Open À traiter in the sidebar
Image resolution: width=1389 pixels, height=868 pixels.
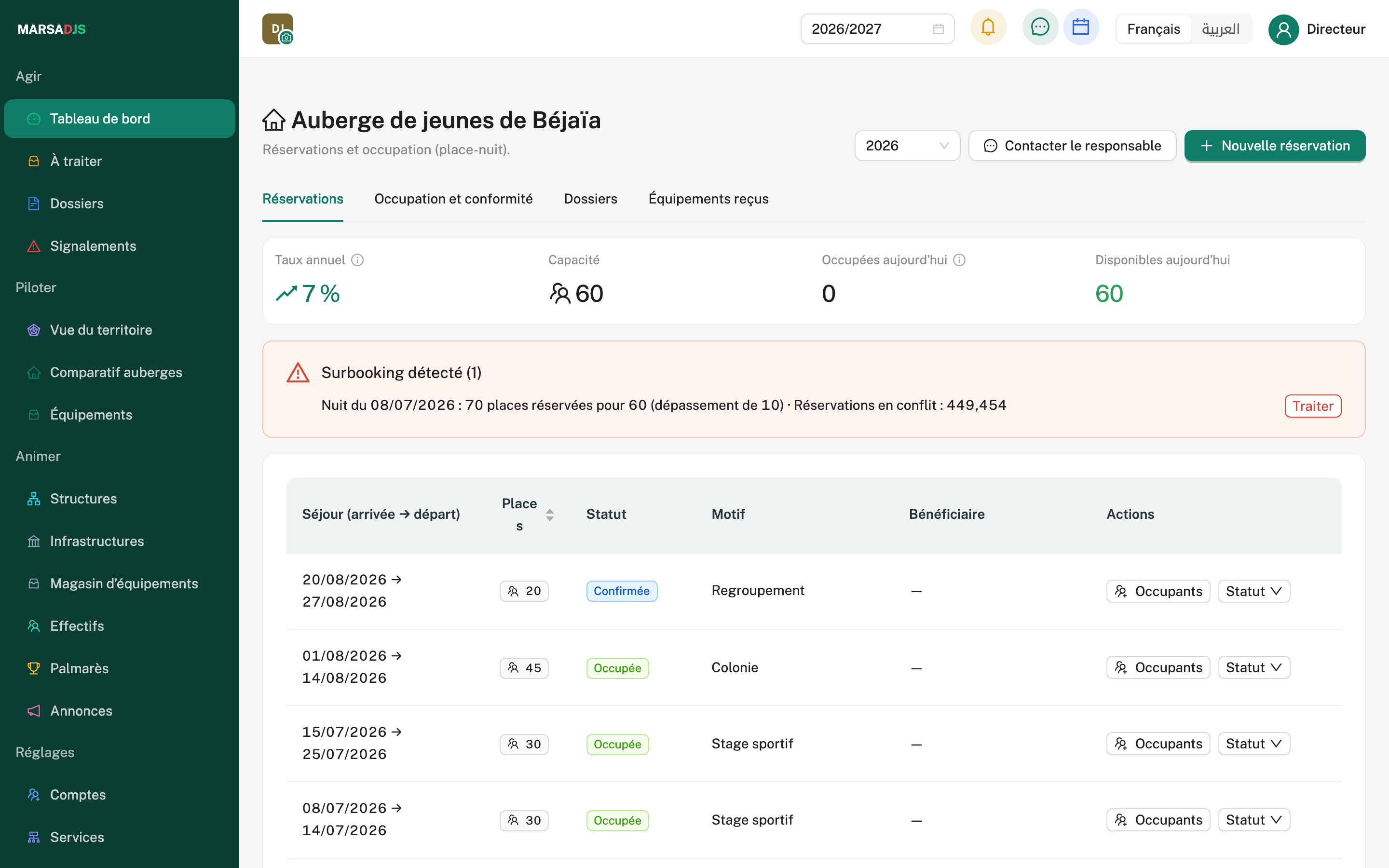[120, 161]
